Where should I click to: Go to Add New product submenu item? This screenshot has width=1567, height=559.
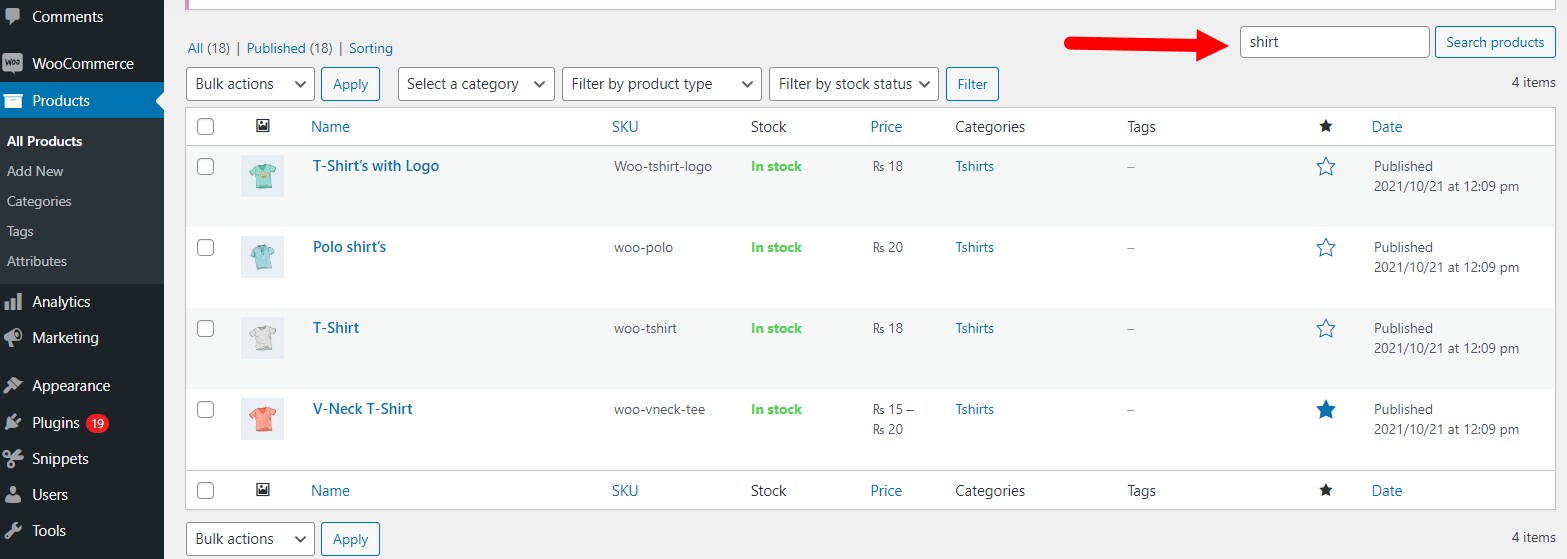pyautogui.click(x=35, y=171)
